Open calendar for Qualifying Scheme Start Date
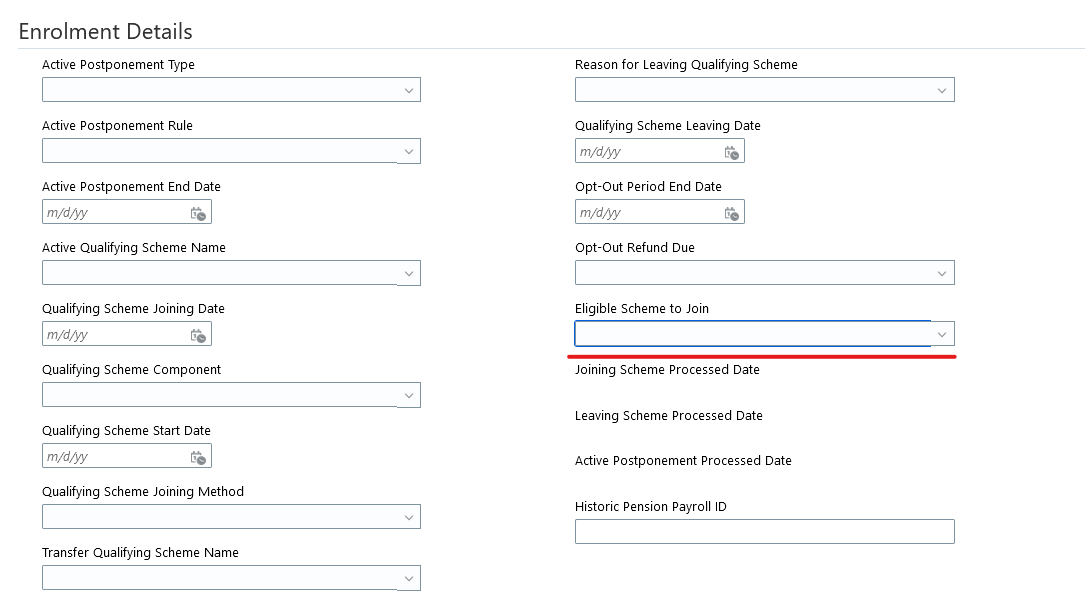The width and height of the screenshot is (1085, 602). pyautogui.click(x=198, y=457)
